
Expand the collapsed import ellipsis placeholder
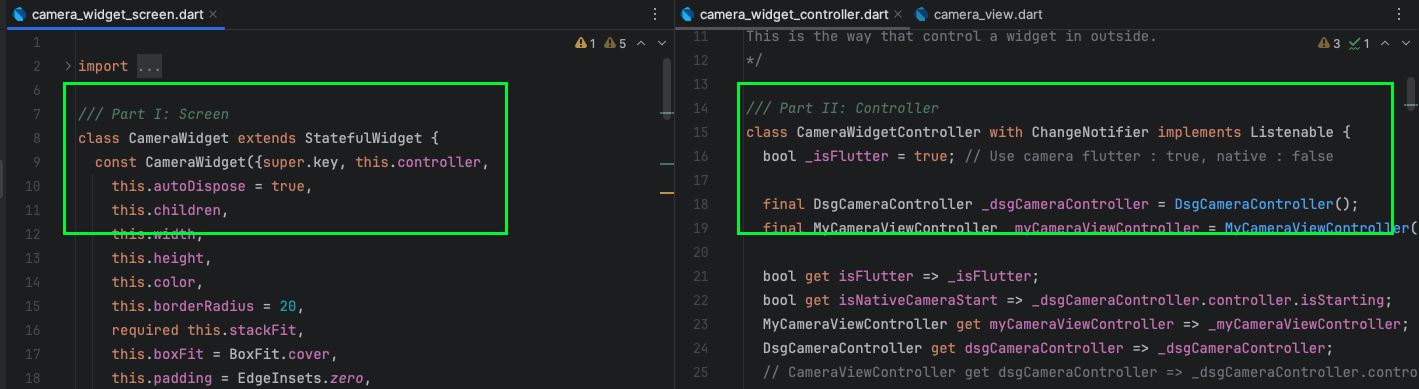point(149,66)
